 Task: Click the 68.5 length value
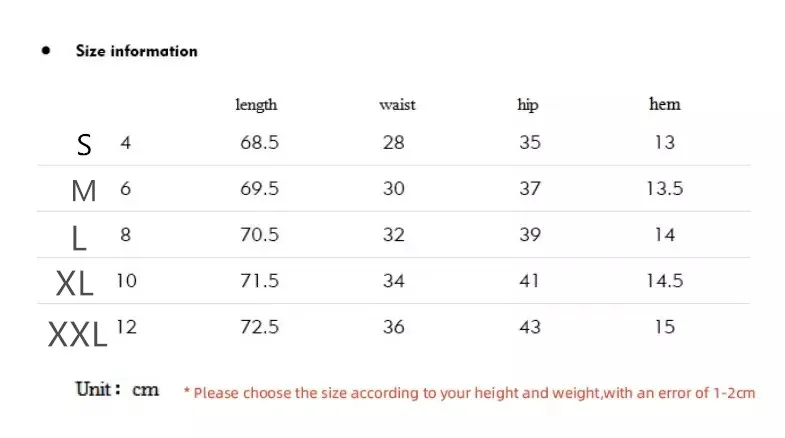(x=259, y=142)
